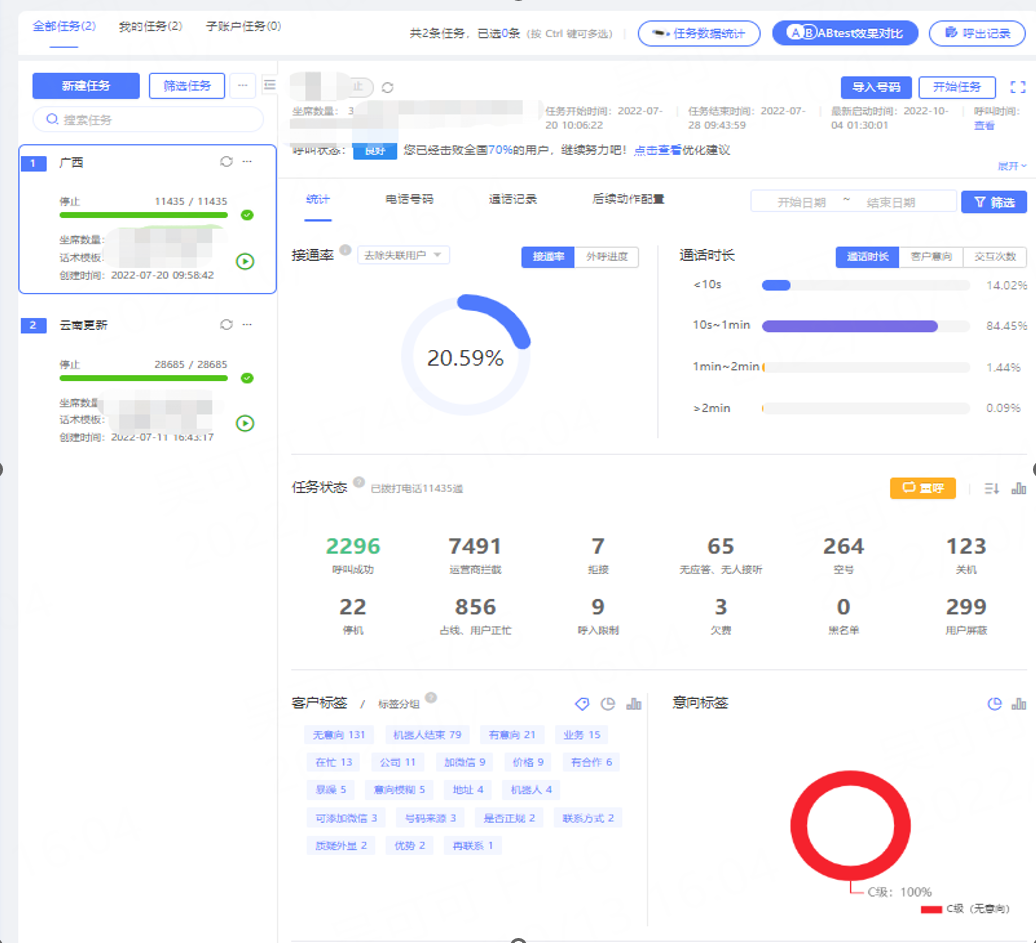Open the bar chart view in 任务状态

(1019, 488)
